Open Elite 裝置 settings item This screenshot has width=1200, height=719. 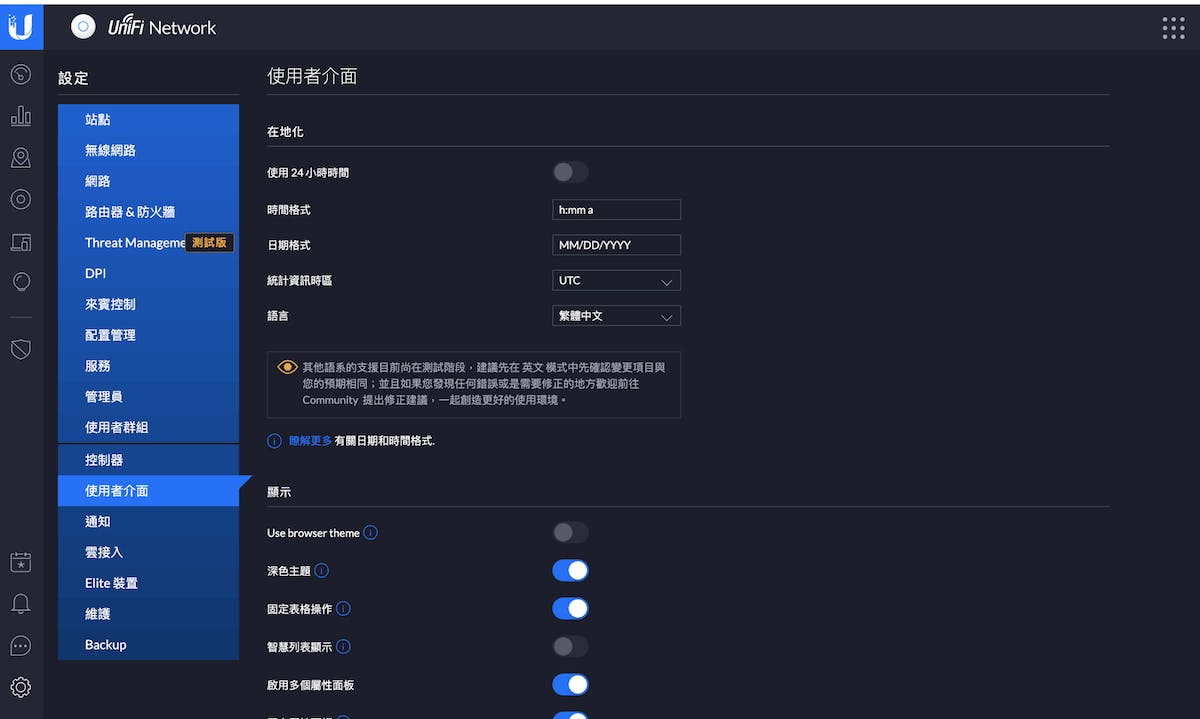pyautogui.click(x=148, y=583)
